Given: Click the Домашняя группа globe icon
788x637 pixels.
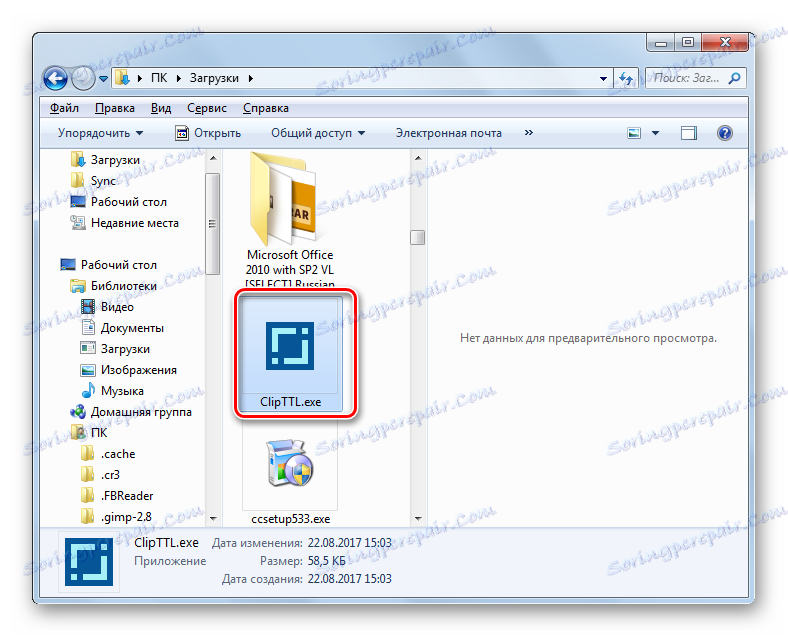Looking at the screenshot, I should tap(78, 412).
